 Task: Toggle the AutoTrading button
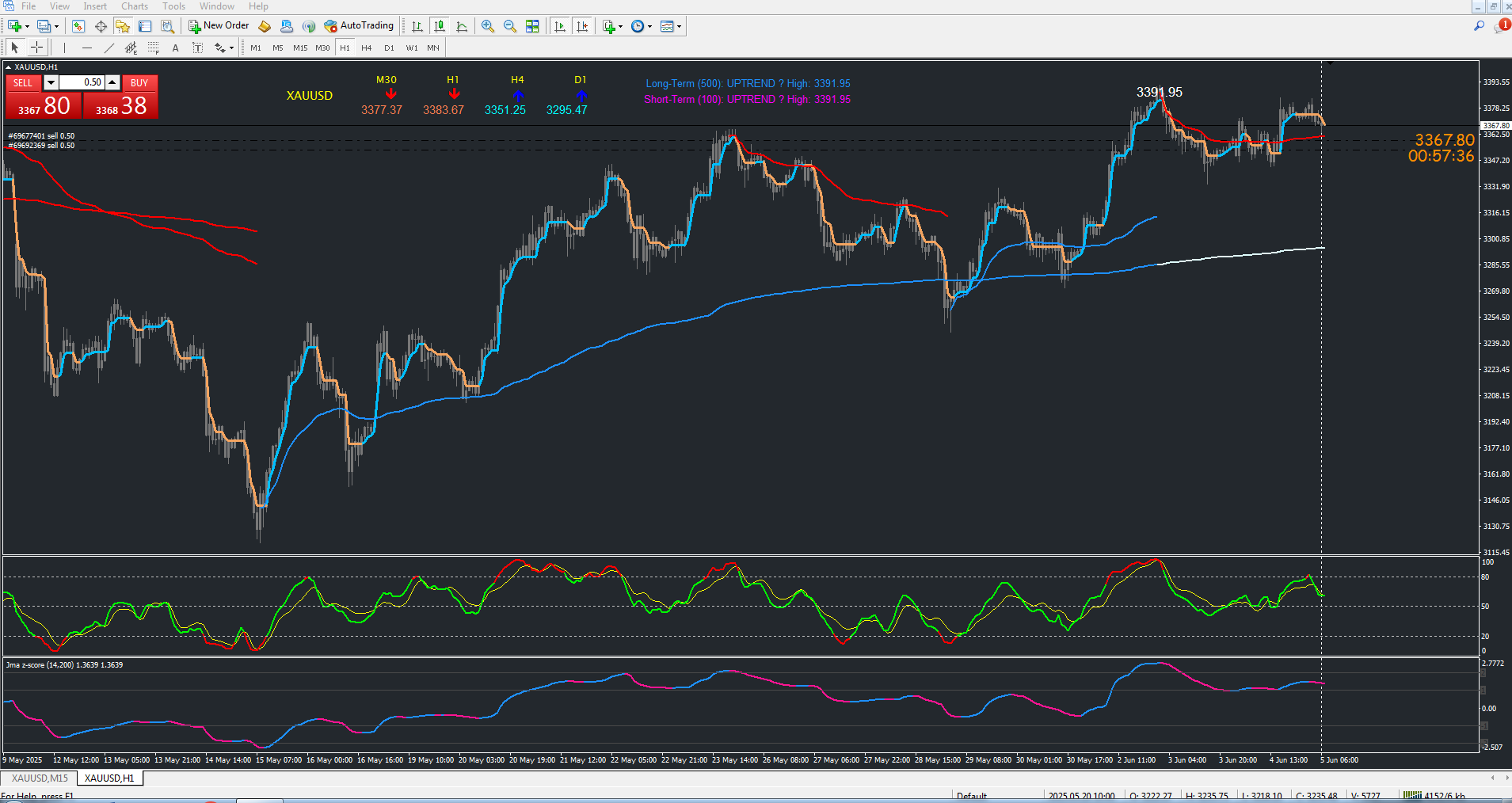(359, 26)
